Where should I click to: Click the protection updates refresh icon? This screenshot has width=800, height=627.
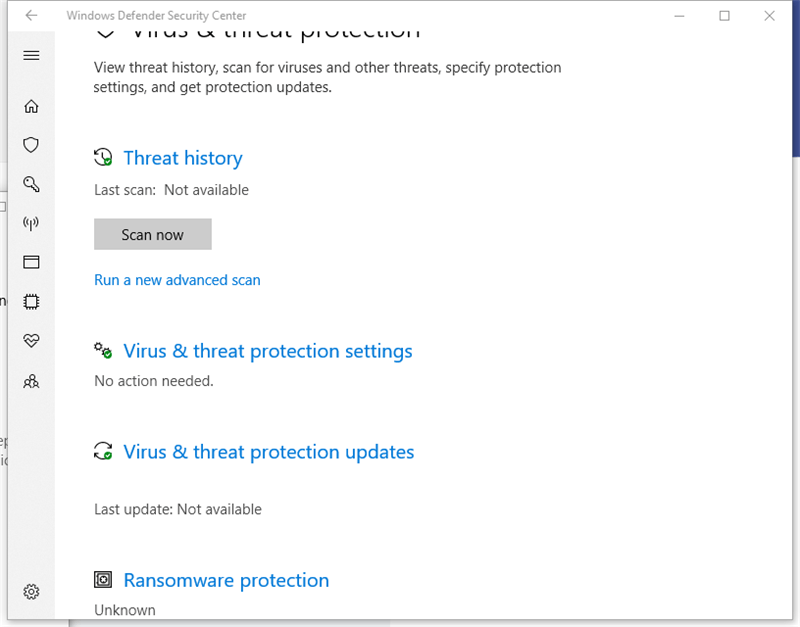(x=103, y=451)
